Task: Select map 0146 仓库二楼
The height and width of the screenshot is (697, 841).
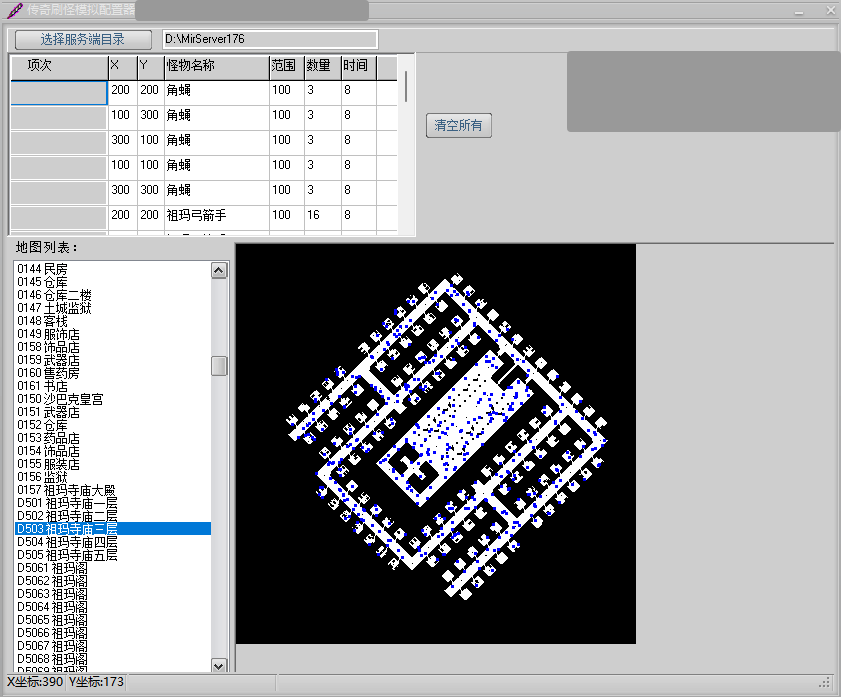Action: 113,295
